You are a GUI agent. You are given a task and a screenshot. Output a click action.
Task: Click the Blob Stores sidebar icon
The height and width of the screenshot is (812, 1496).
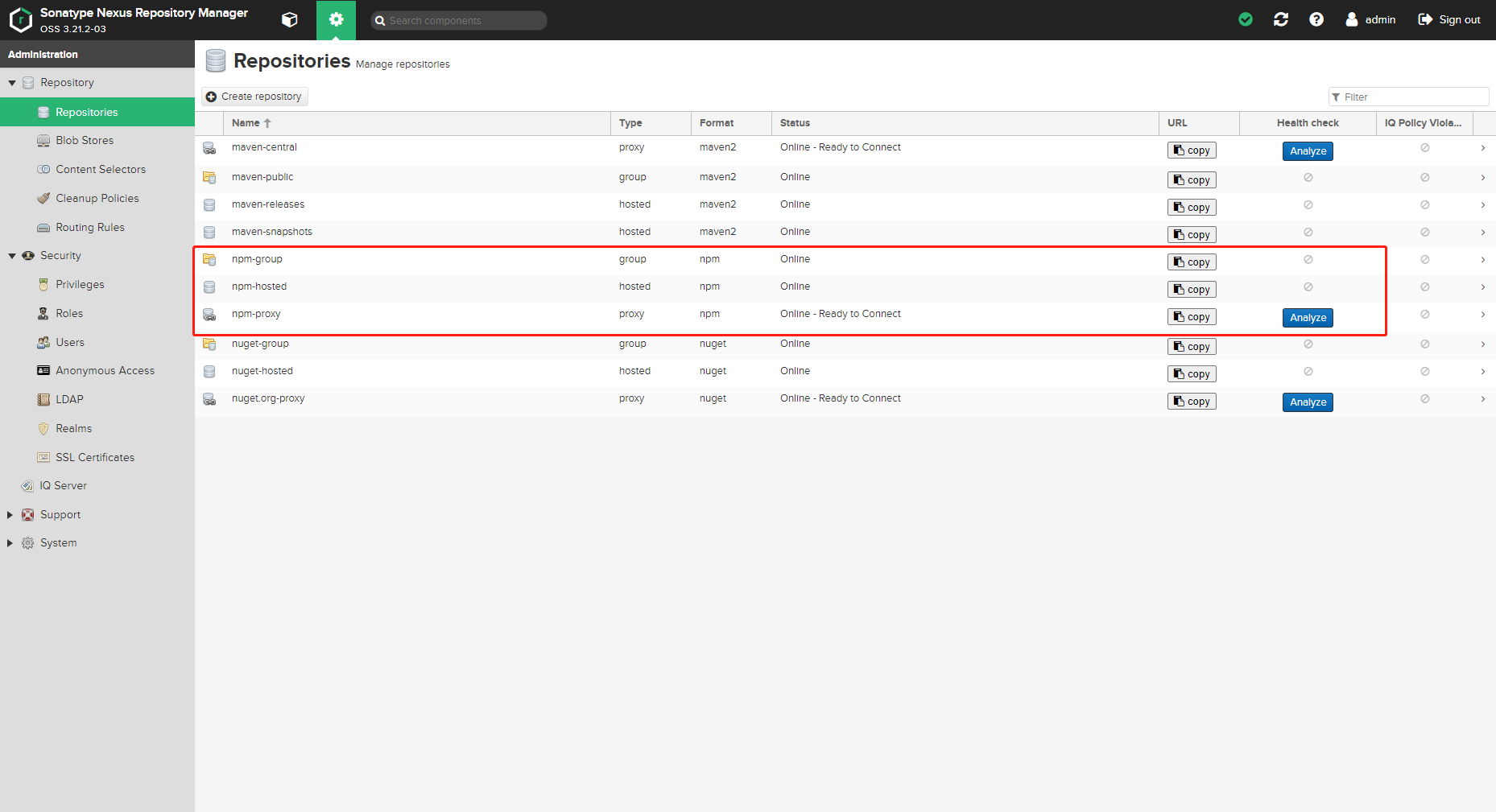click(x=43, y=141)
